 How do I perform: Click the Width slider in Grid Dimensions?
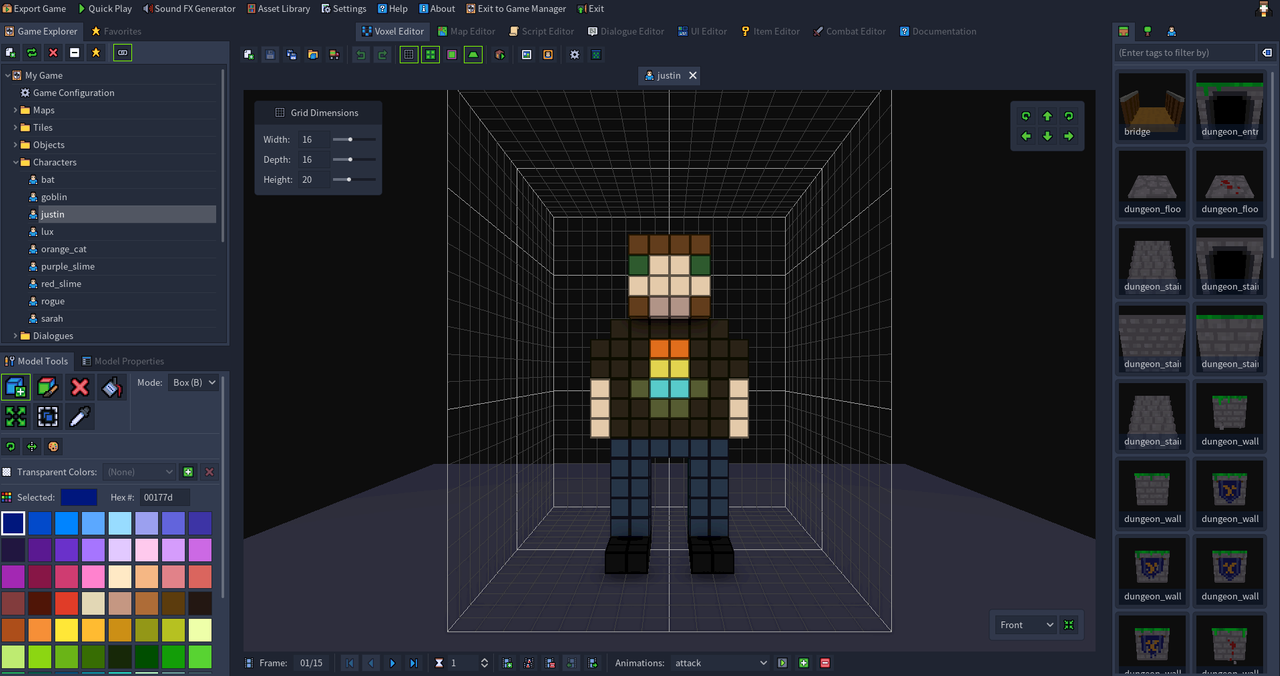pos(354,140)
